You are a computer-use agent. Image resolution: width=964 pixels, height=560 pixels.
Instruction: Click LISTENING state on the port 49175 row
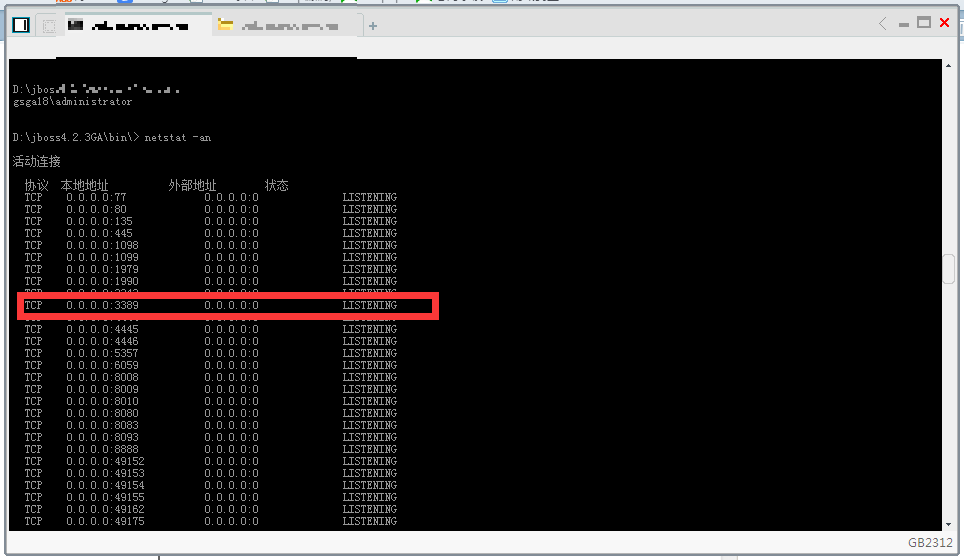[369, 521]
